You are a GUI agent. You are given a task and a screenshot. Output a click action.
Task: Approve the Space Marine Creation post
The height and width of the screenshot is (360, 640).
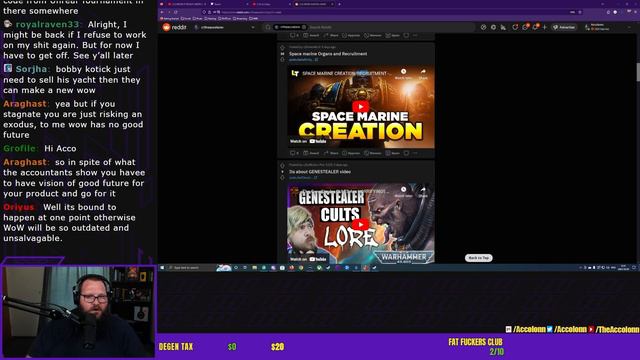coord(351,153)
